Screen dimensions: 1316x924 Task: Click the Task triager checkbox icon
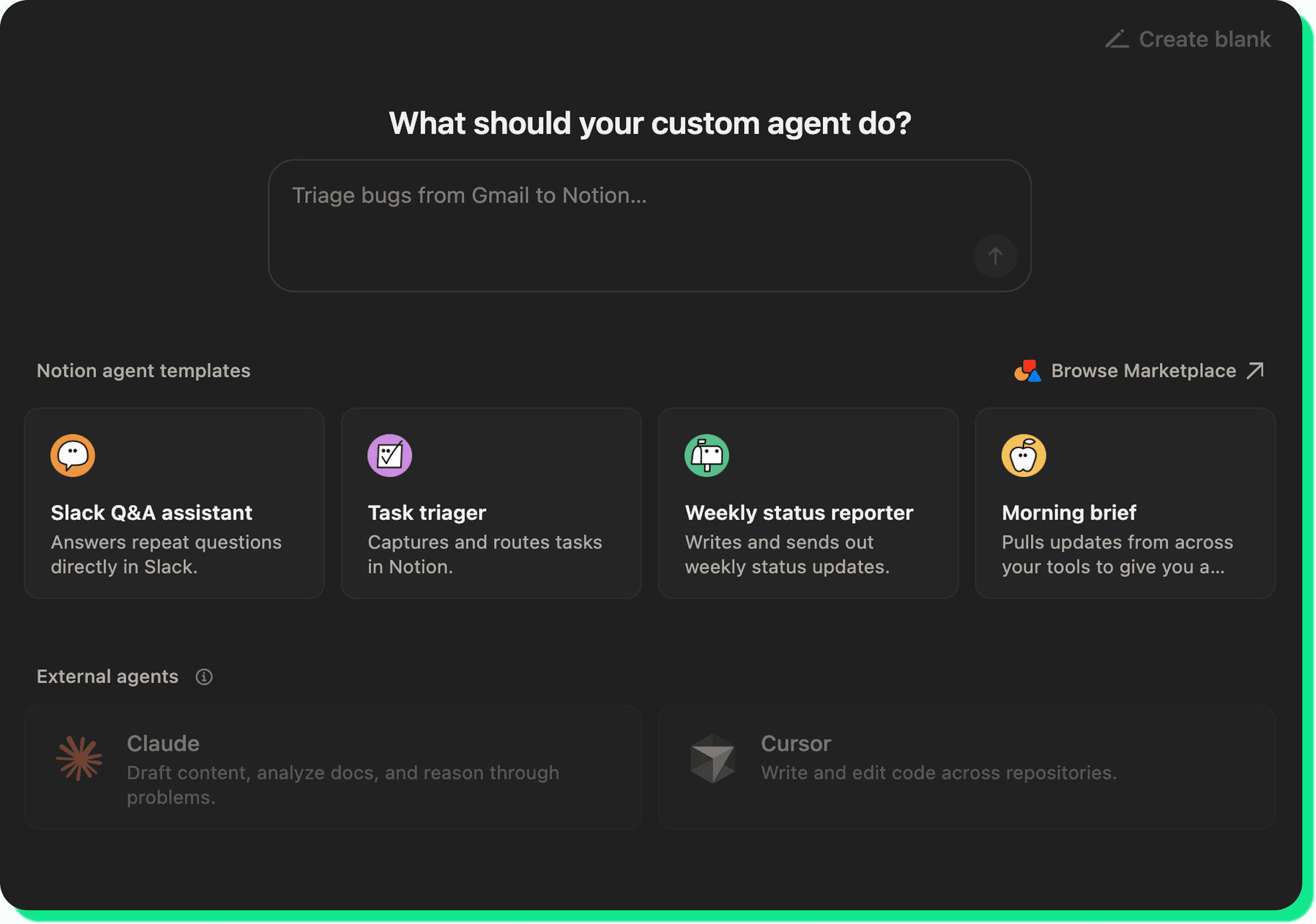click(390, 455)
